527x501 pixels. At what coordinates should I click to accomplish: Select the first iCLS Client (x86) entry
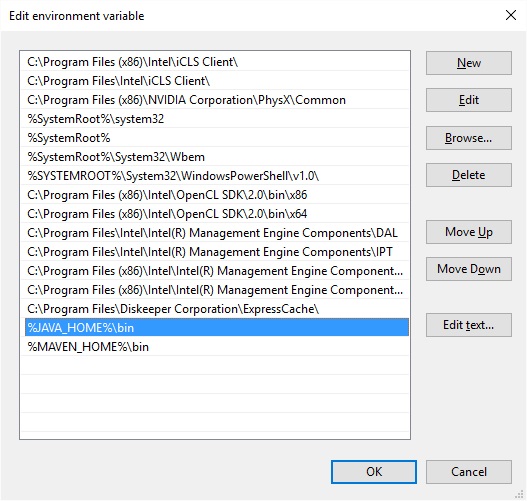pyautogui.click(x=217, y=62)
